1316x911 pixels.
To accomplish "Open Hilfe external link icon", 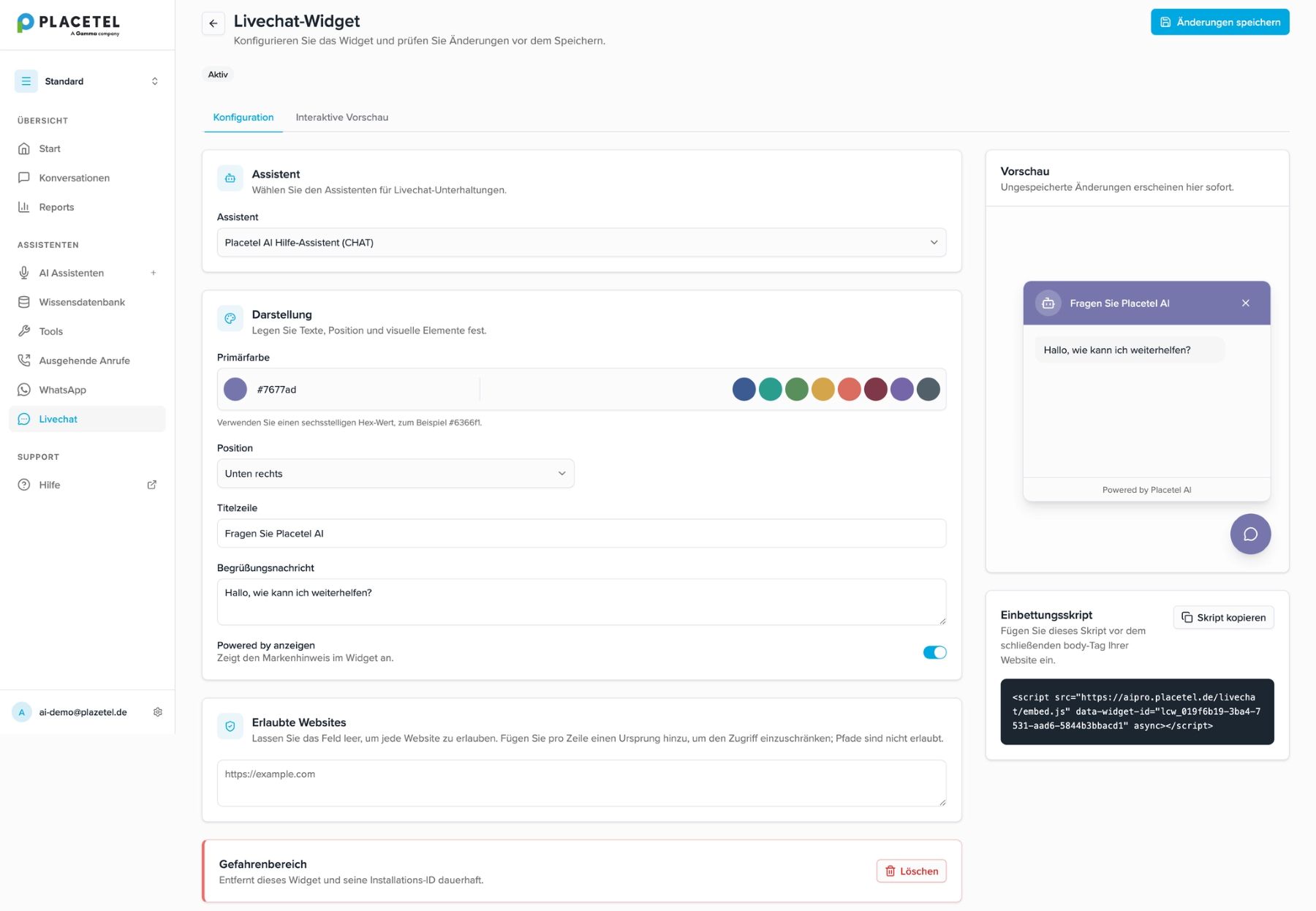I will pyautogui.click(x=152, y=485).
